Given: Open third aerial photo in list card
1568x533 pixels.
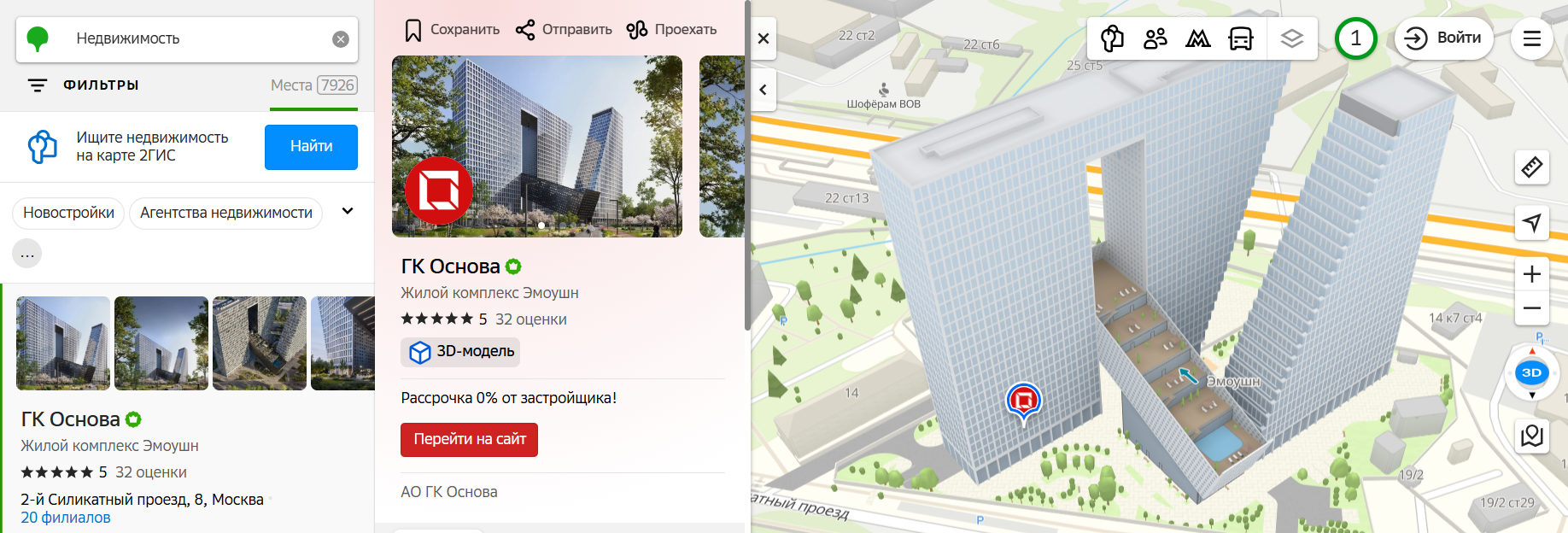Looking at the screenshot, I should (x=260, y=343).
